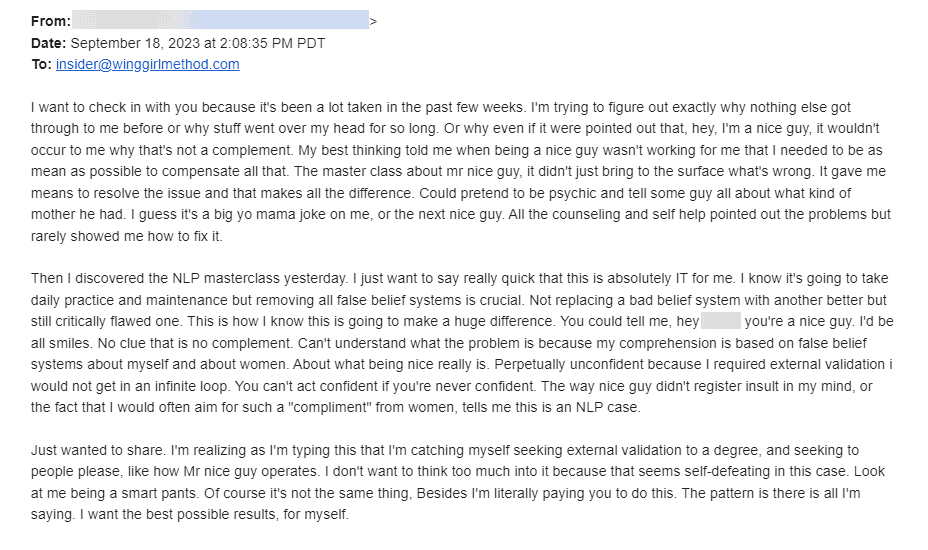Click the paragraph starting "Just wanted to share"
Viewport: 928px width, 550px height.
(x=457, y=483)
